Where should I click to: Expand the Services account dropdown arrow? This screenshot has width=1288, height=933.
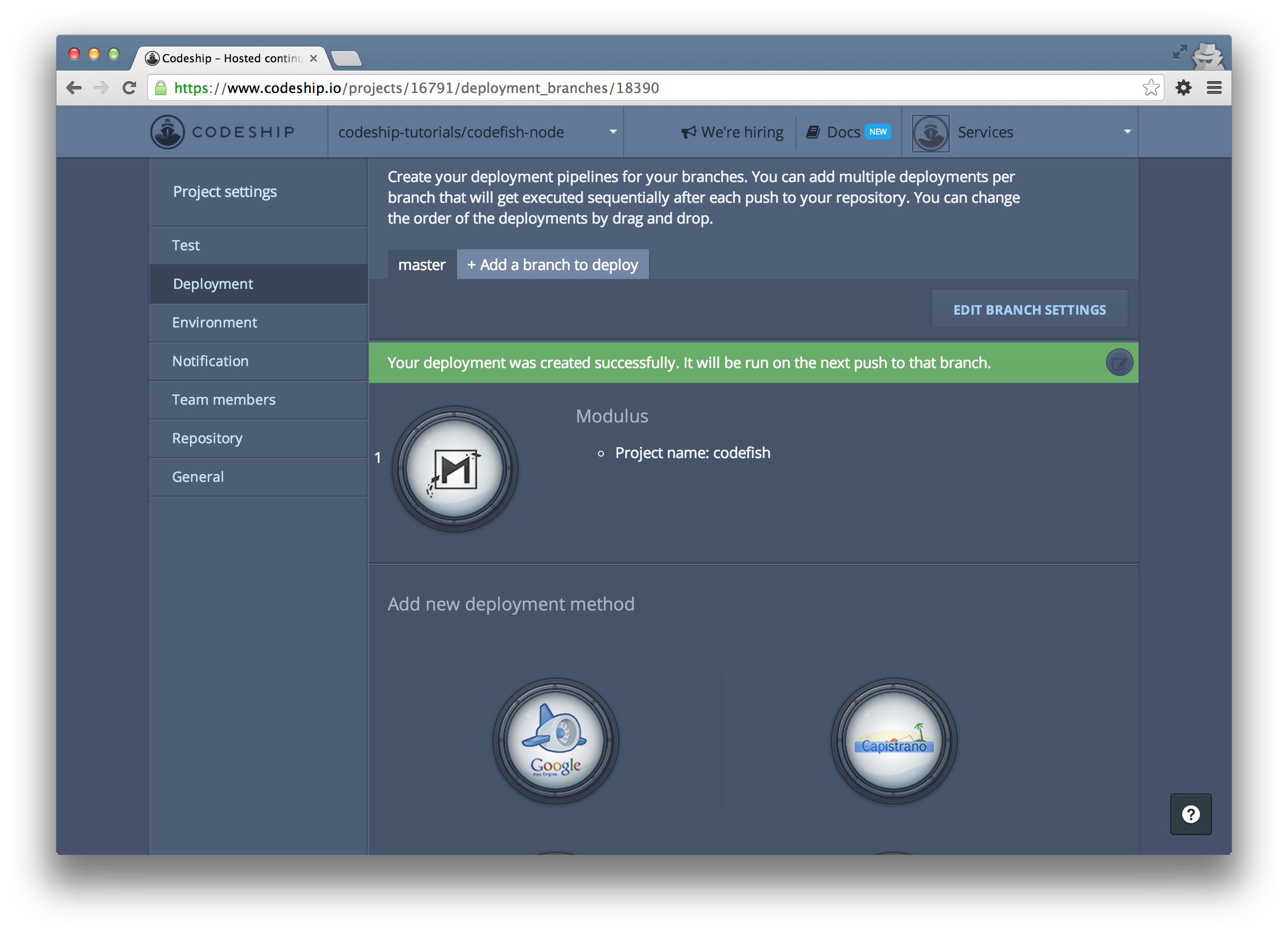click(1127, 132)
